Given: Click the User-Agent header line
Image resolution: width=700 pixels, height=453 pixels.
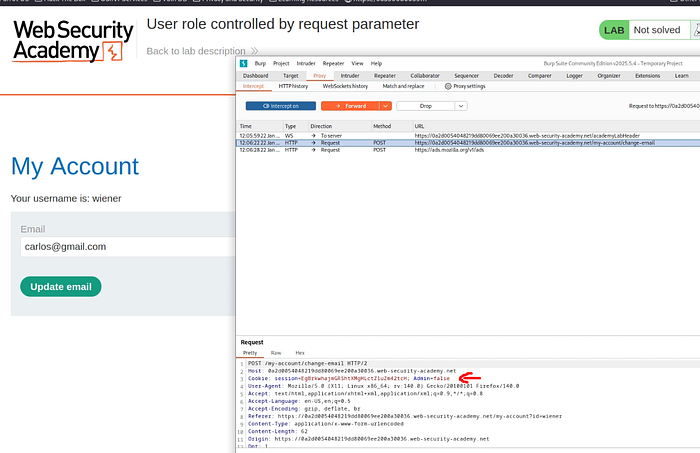Looking at the screenshot, I should click(x=383, y=386).
